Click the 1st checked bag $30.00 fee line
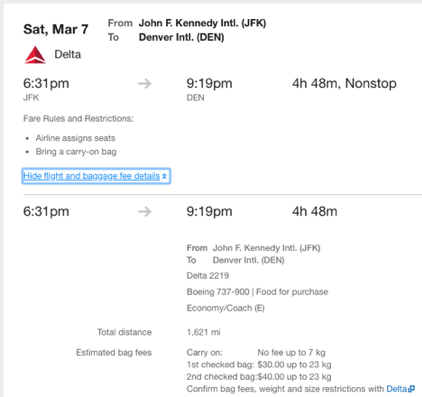 [x=259, y=365]
